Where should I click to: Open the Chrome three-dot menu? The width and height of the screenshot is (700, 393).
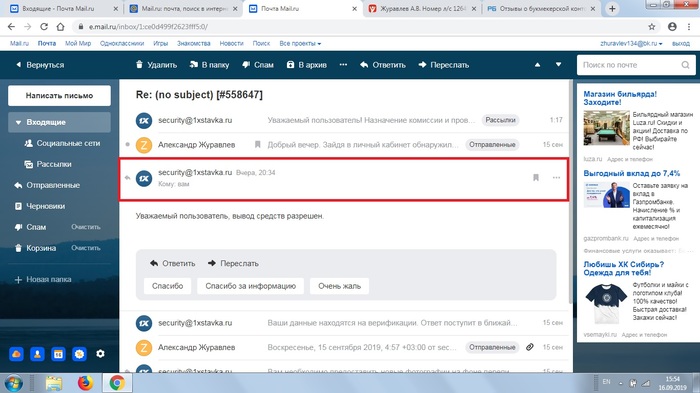click(x=690, y=27)
